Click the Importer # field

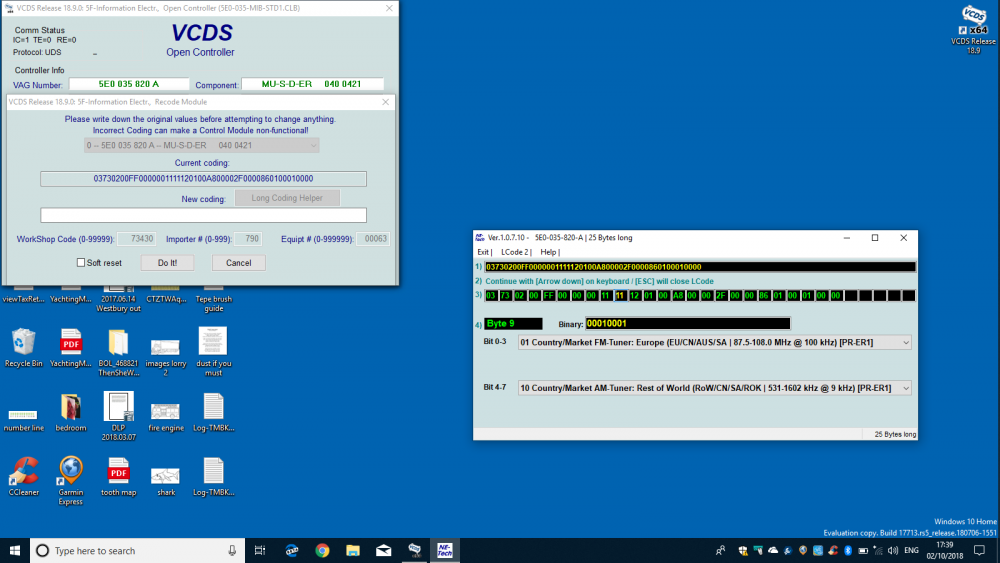(248, 238)
